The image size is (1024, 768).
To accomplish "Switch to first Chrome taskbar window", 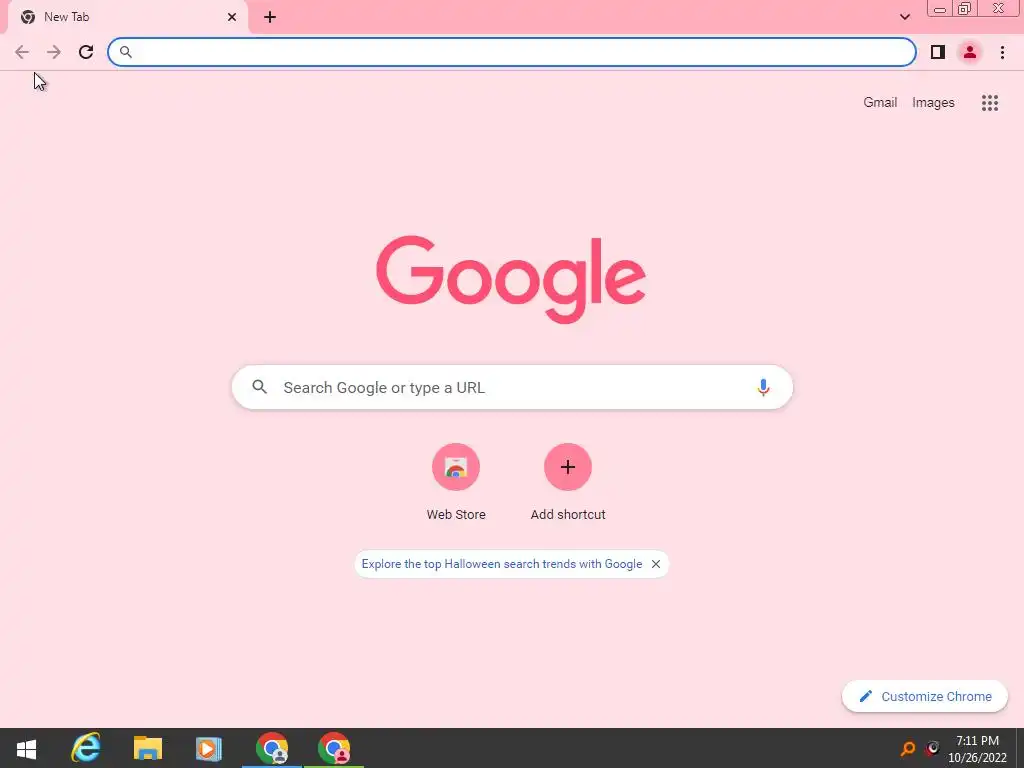I will coord(272,748).
